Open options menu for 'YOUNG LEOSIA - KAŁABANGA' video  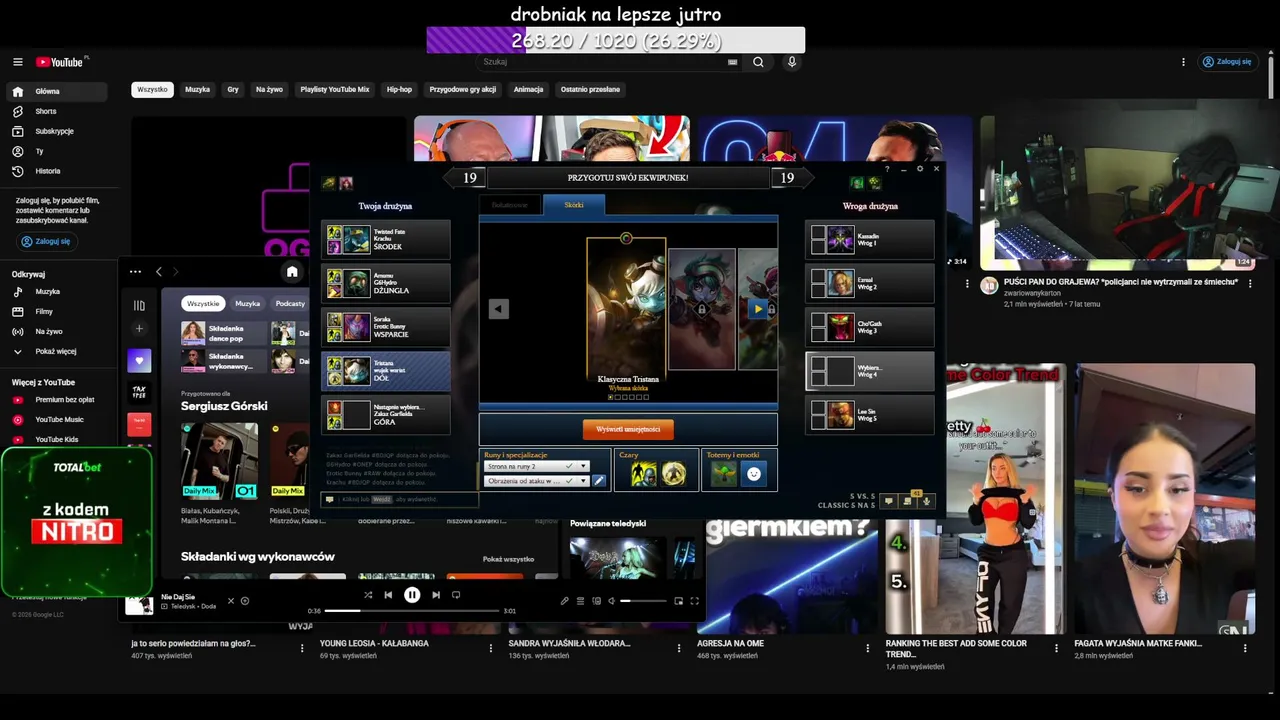click(490, 648)
